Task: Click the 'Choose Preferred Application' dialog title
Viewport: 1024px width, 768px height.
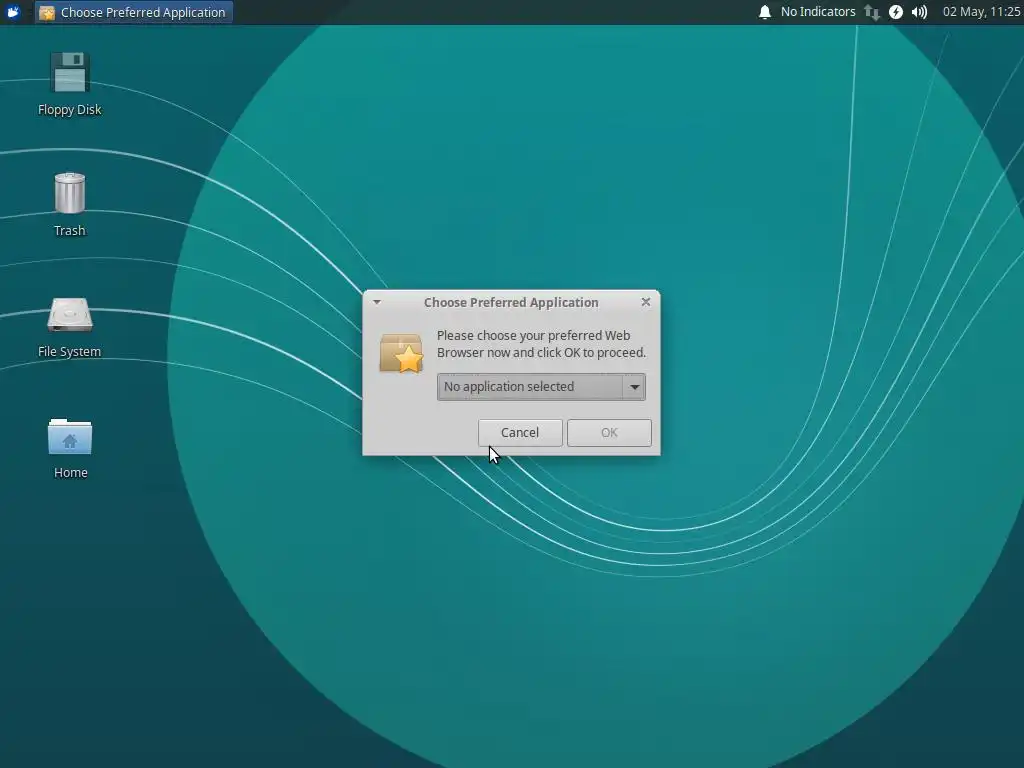Action: (x=511, y=302)
